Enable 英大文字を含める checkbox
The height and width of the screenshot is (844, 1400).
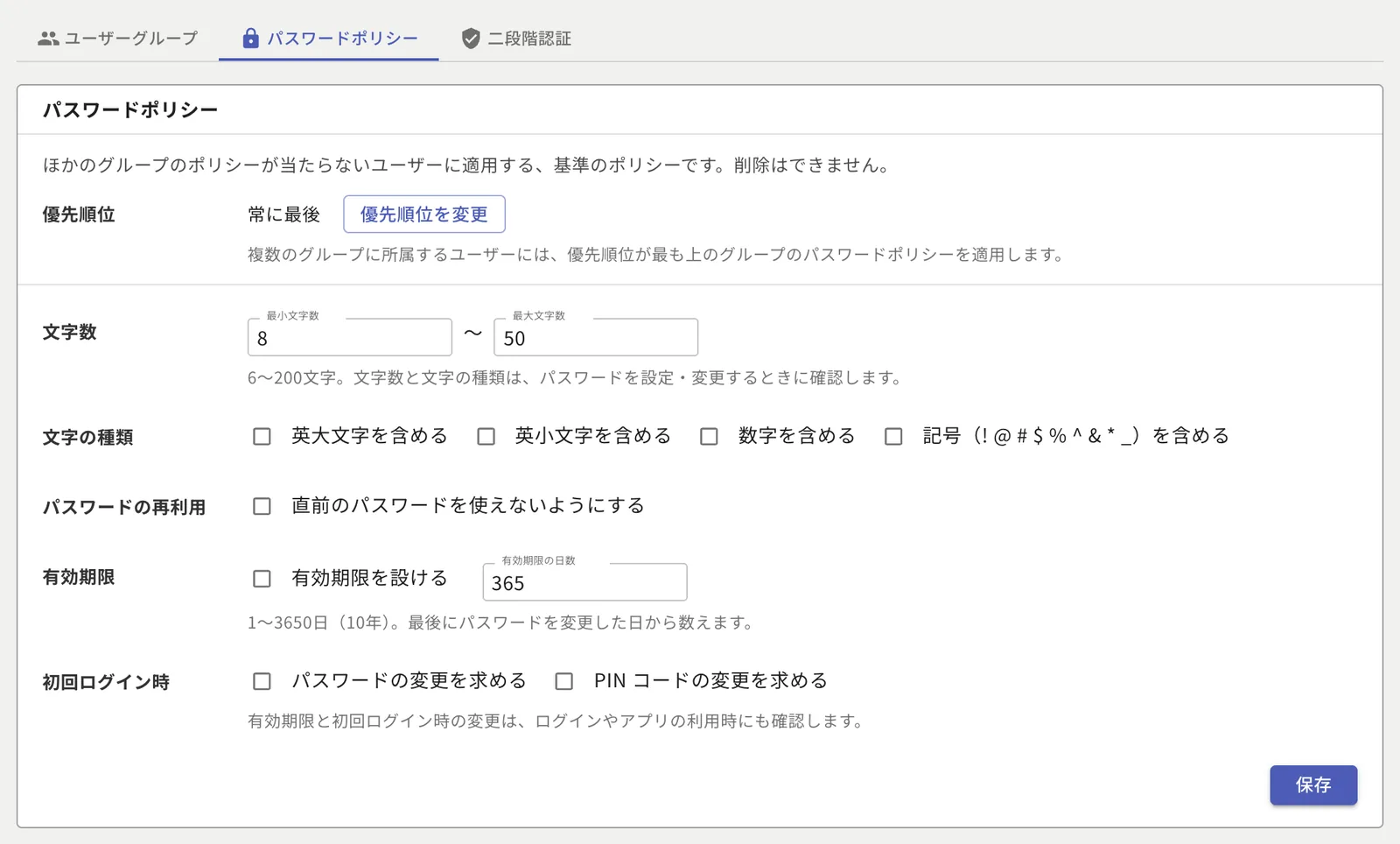point(262,436)
